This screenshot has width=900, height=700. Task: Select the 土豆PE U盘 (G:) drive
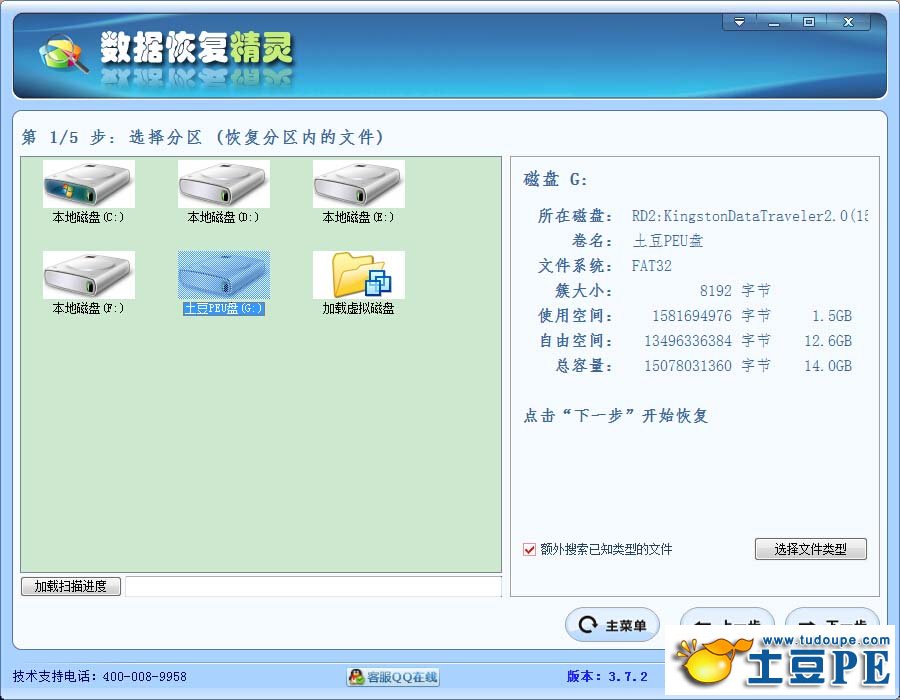pyautogui.click(x=223, y=277)
